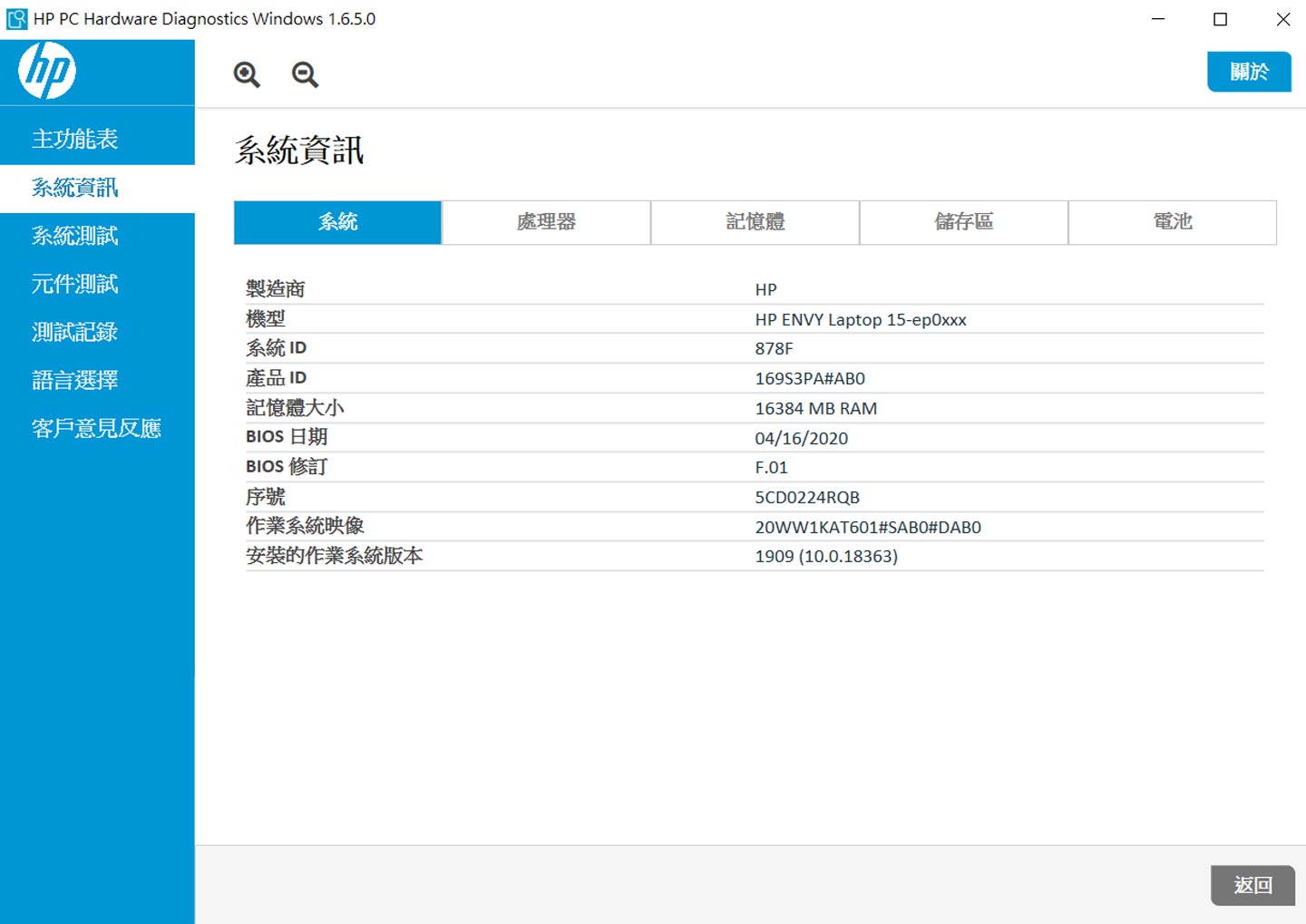The height and width of the screenshot is (924, 1306).
Task: Click the BIOS 日期 row label
Action: point(287,437)
